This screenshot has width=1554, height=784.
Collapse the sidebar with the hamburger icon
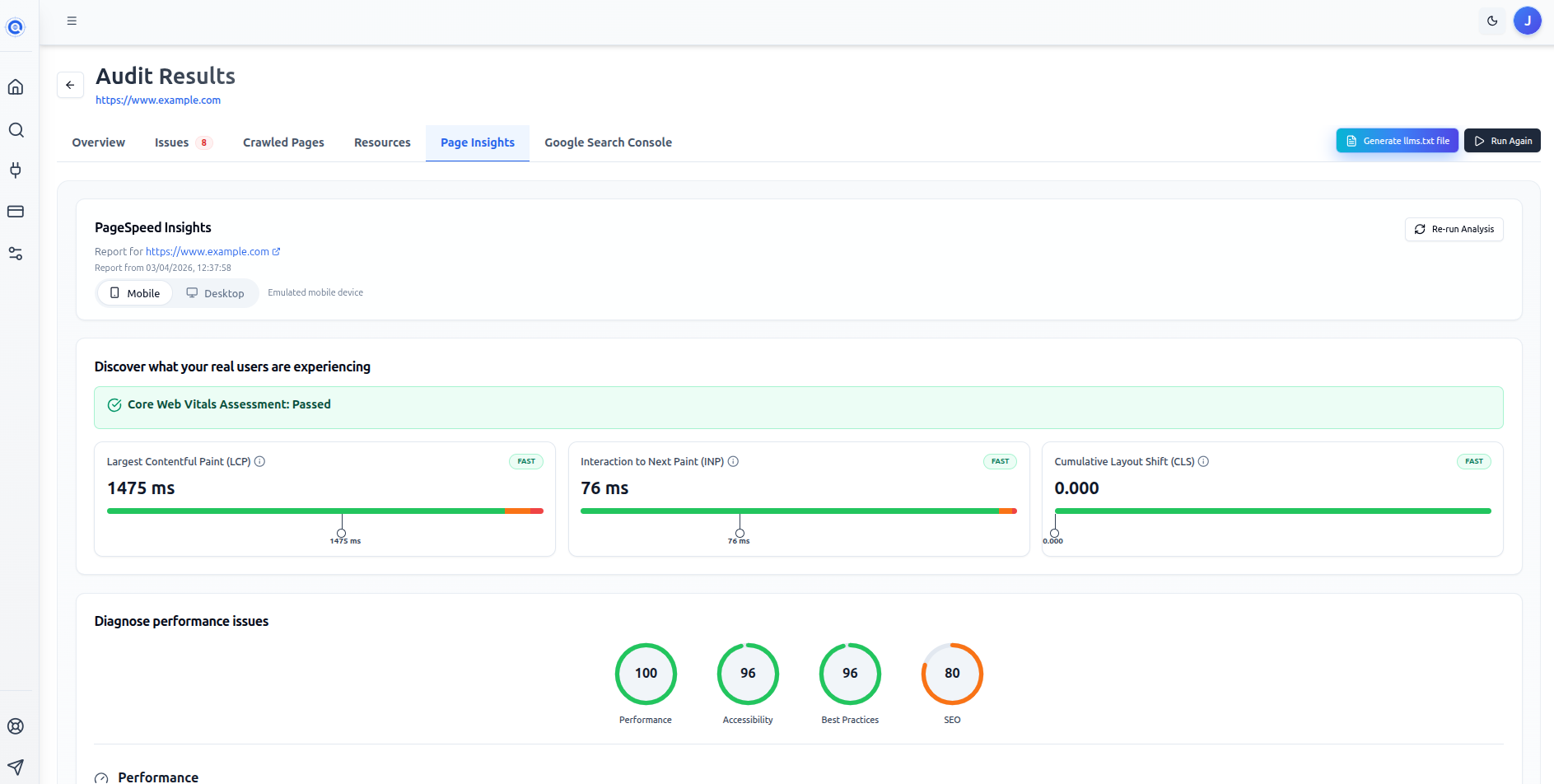pos(72,21)
